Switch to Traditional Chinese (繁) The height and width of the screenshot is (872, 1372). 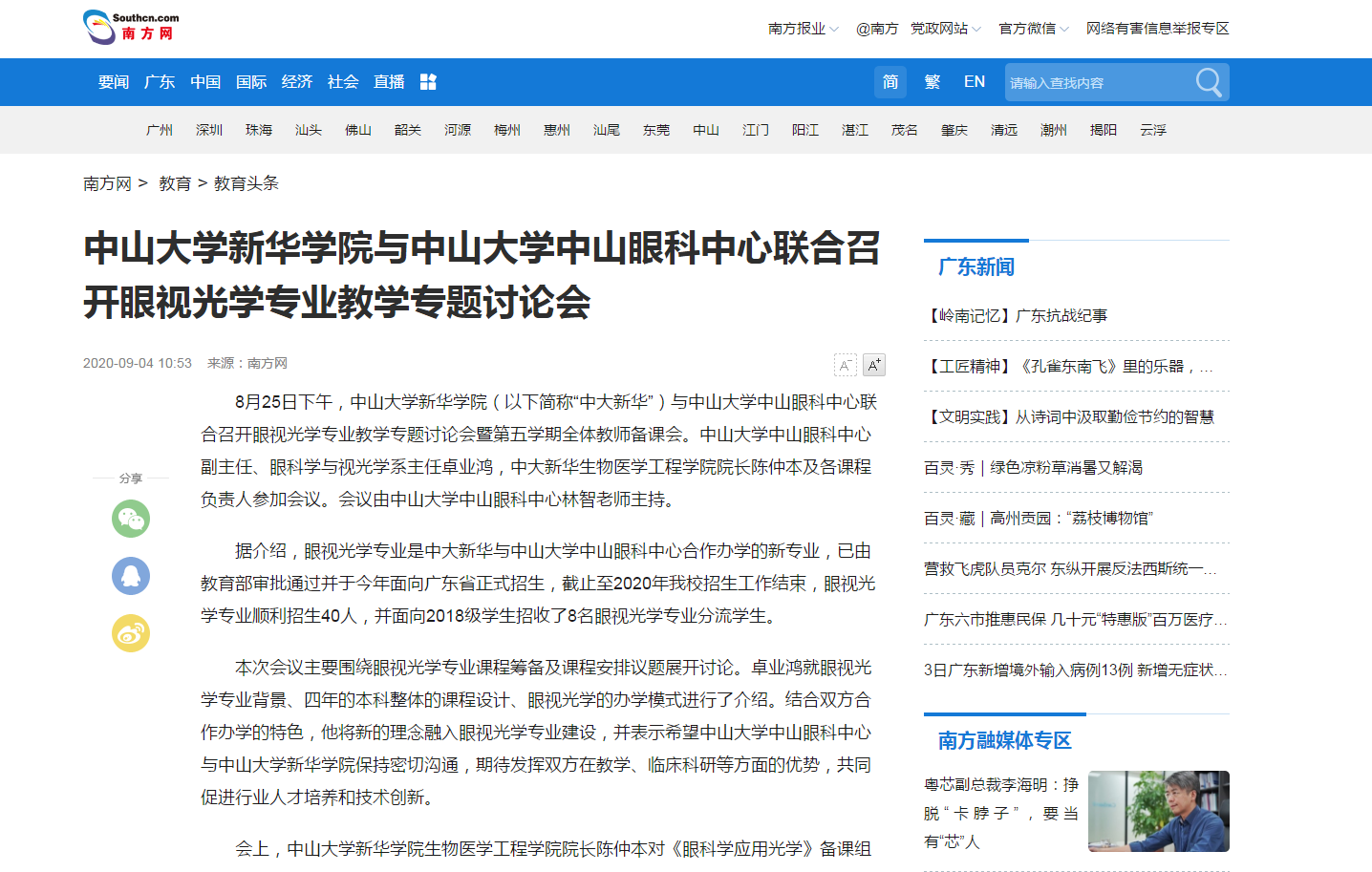pyautogui.click(x=933, y=82)
